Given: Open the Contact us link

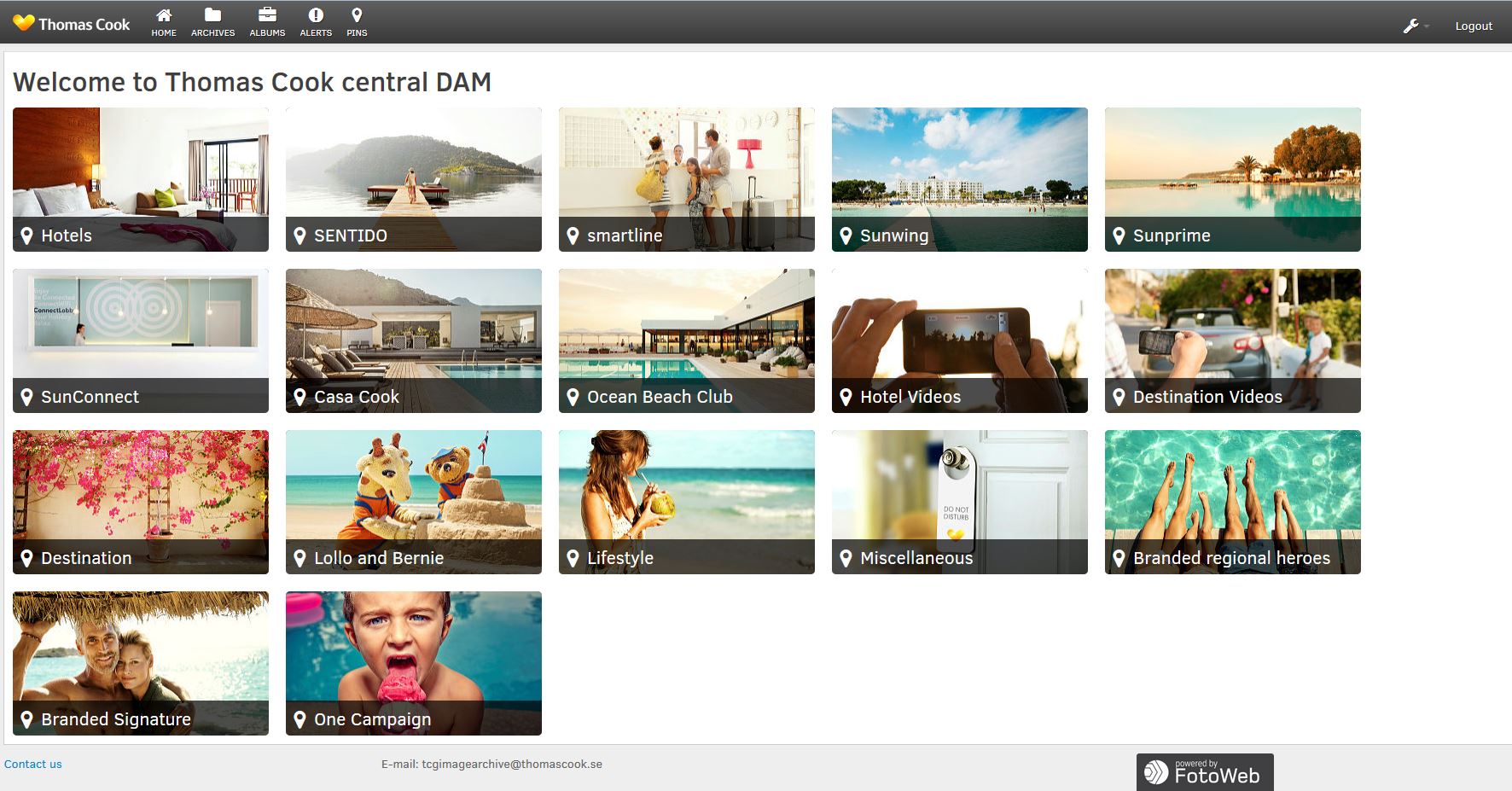Looking at the screenshot, I should [x=33, y=764].
